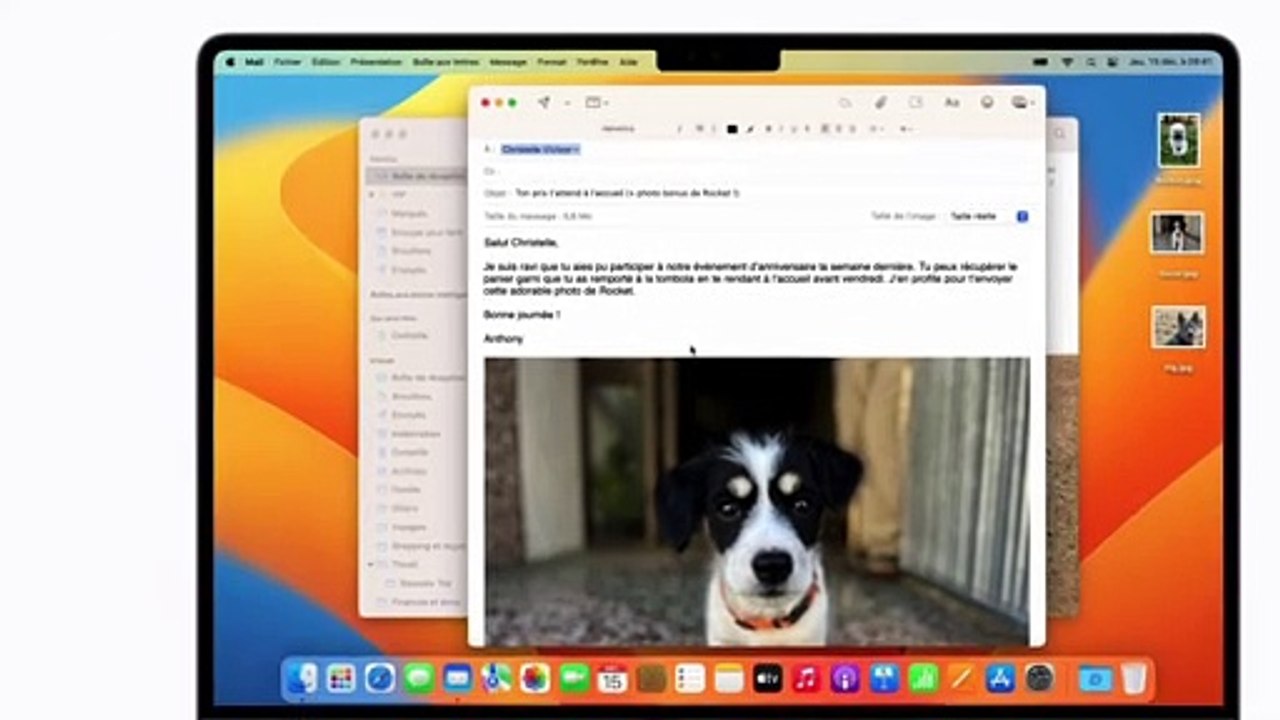This screenshot has height=720, width=1280.
Task: Open Music from the Dock
Action: (x=806, y=678)
